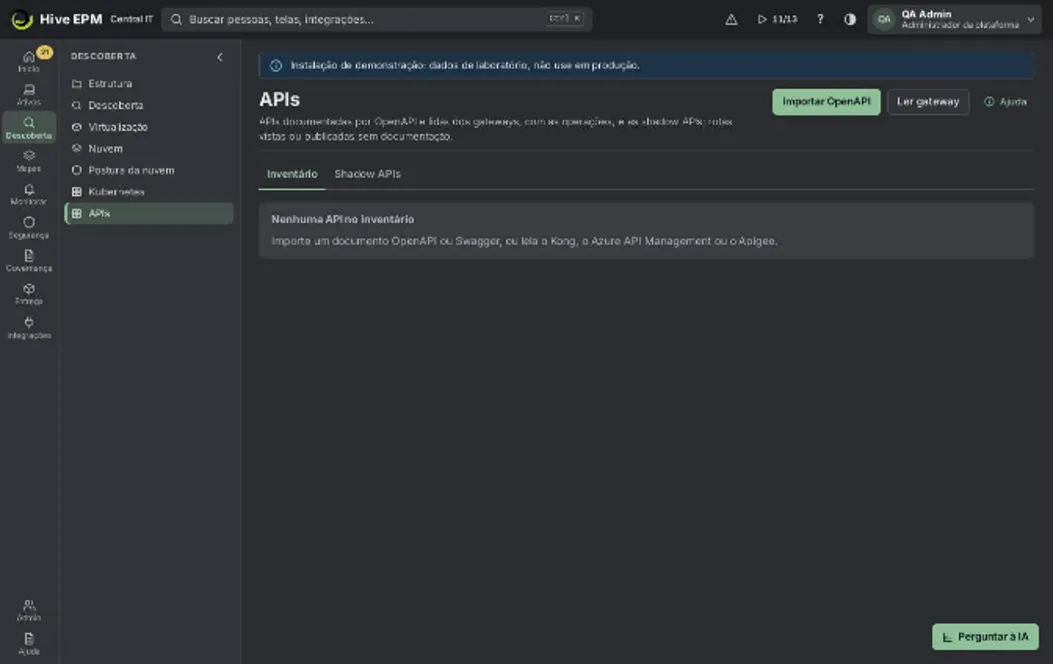The height and width of the screenshot is (664, 1053).
Task: Toggle the dark/light theme contrast icon
Action: point(850,19)
